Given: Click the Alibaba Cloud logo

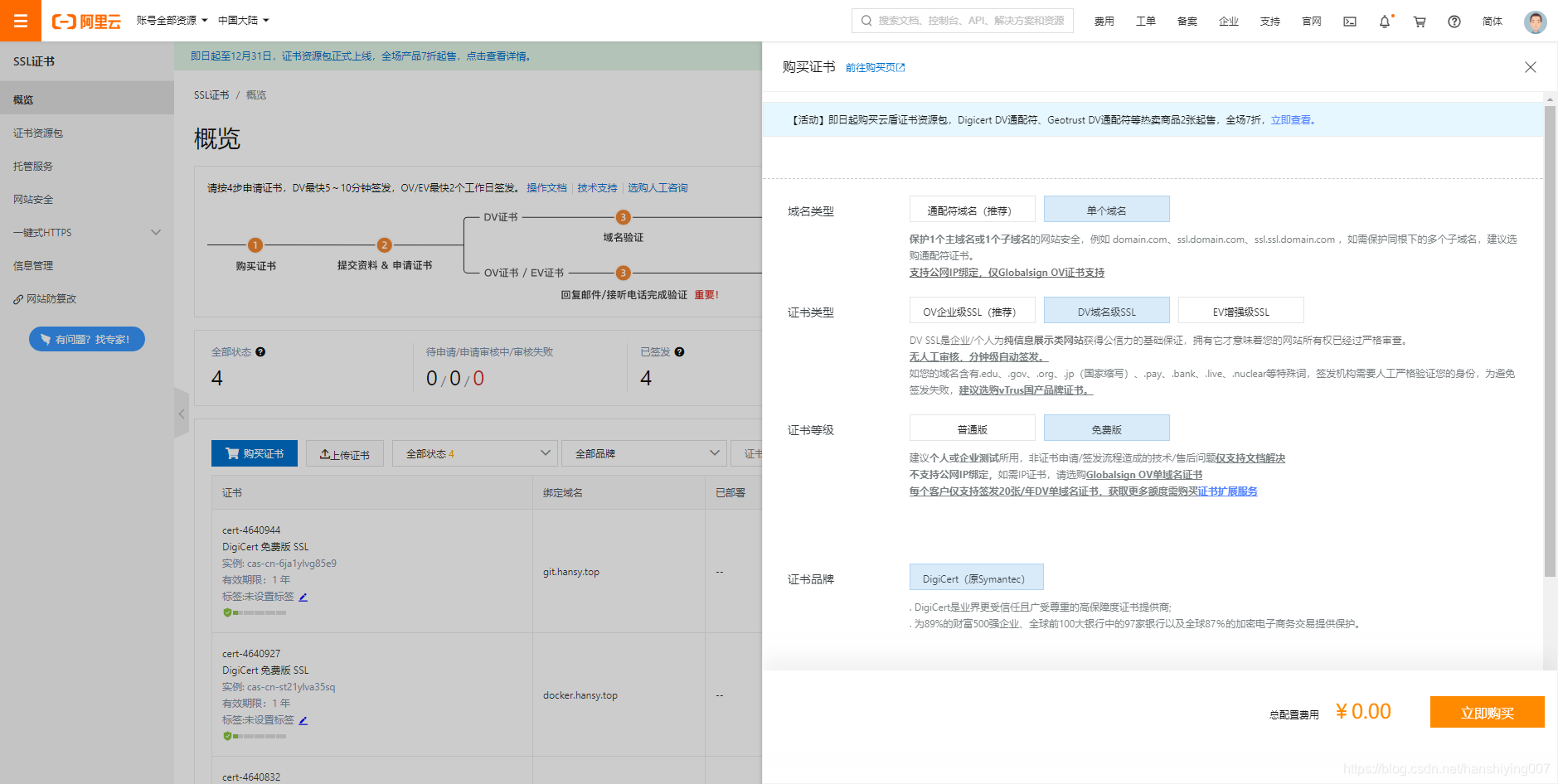Looking at the screenshot, I should [86, 22].
